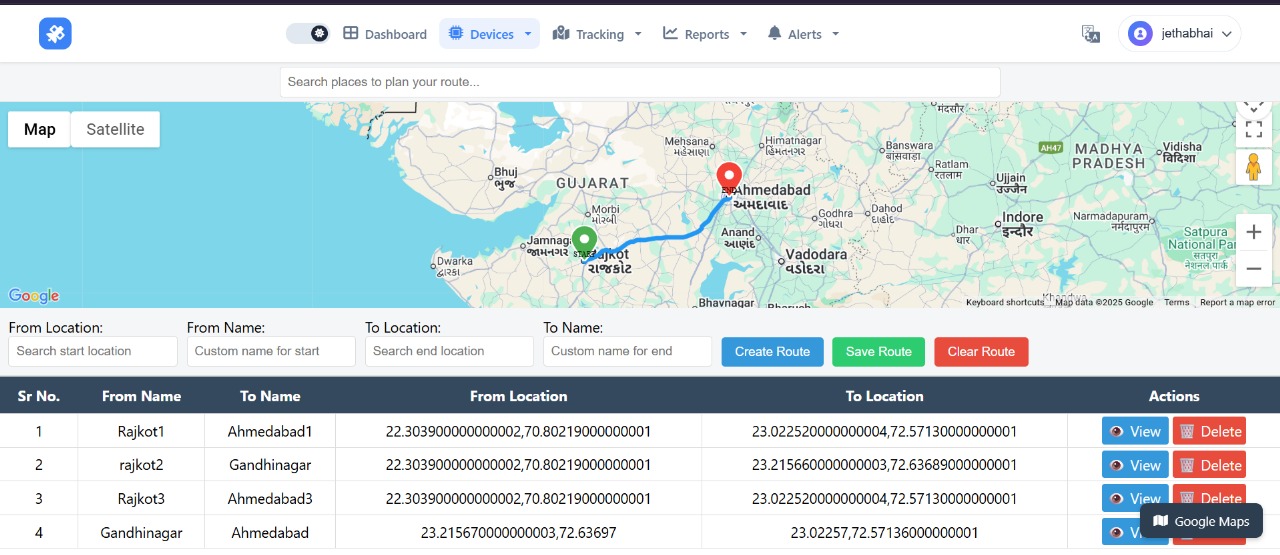Open the Alerts bell menu
1280x555 pixels.
[802, 34]
